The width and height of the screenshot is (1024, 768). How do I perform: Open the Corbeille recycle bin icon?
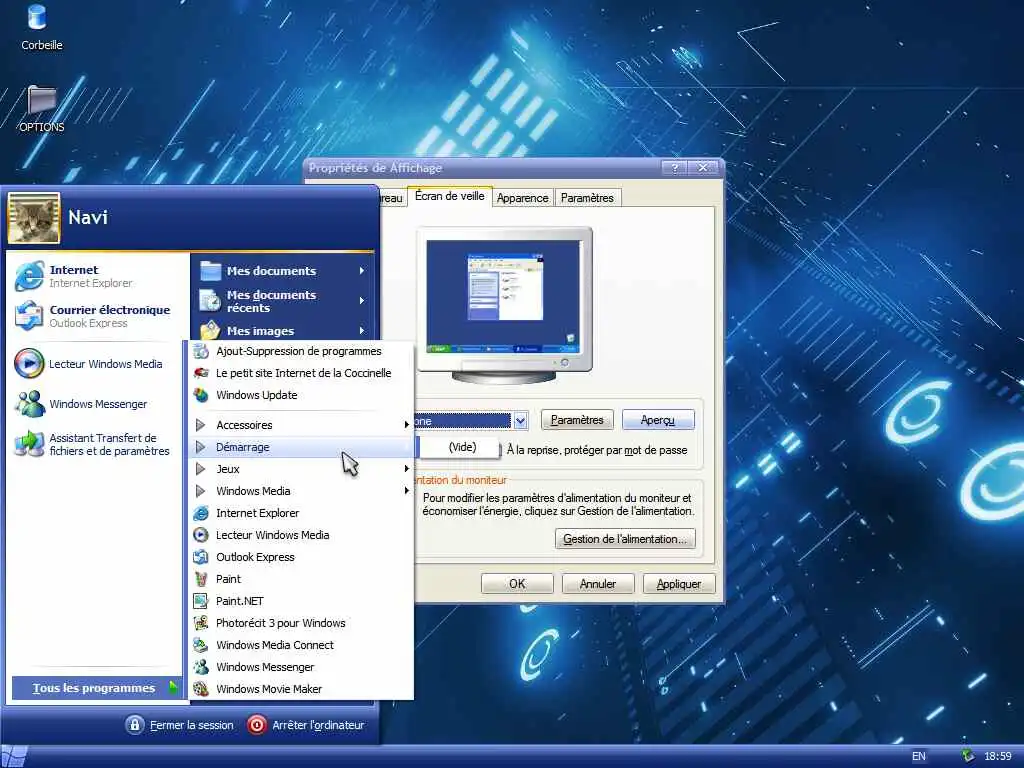tap(37, 18)
